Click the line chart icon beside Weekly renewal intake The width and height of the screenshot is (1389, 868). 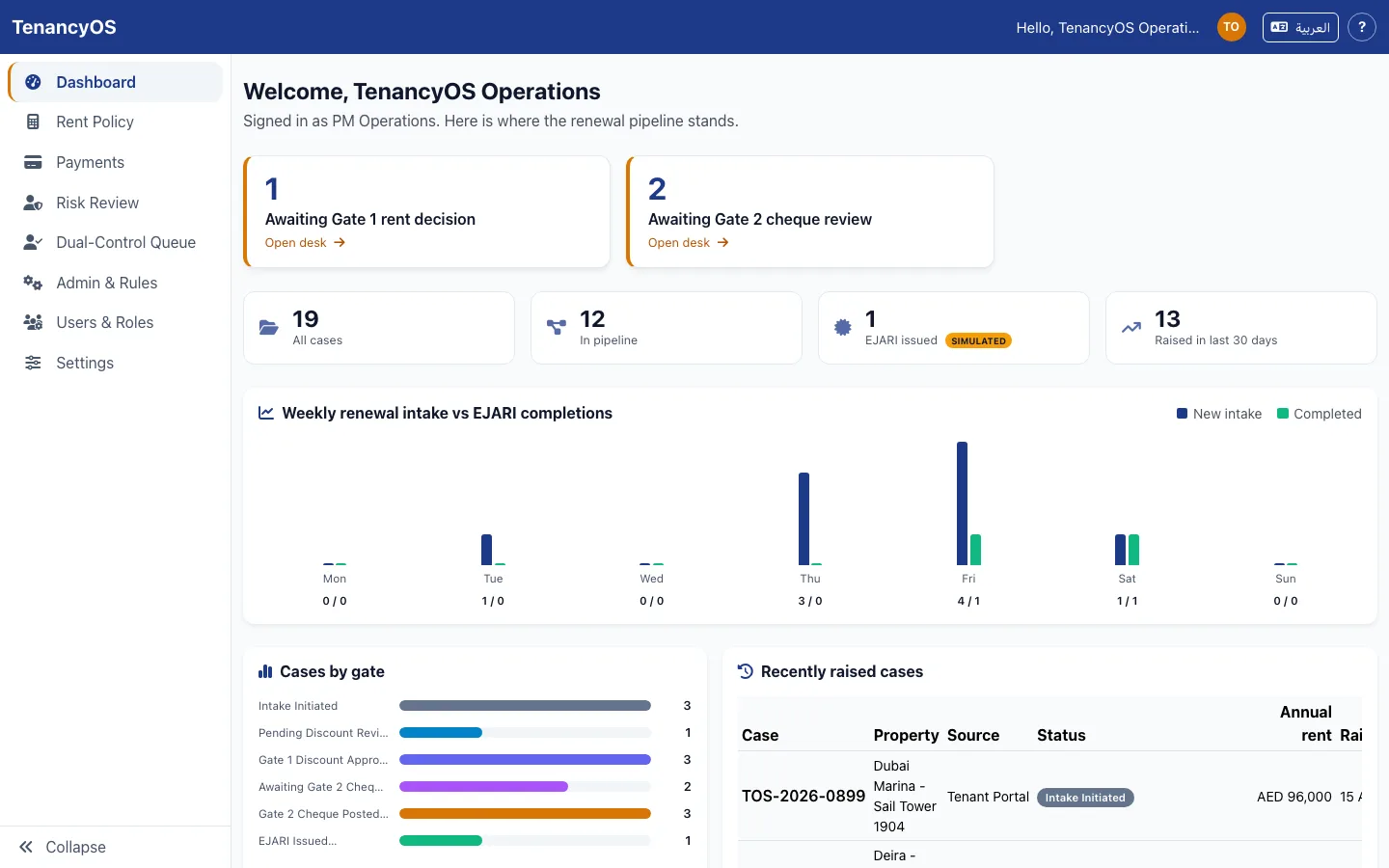[x=266, y=413]
